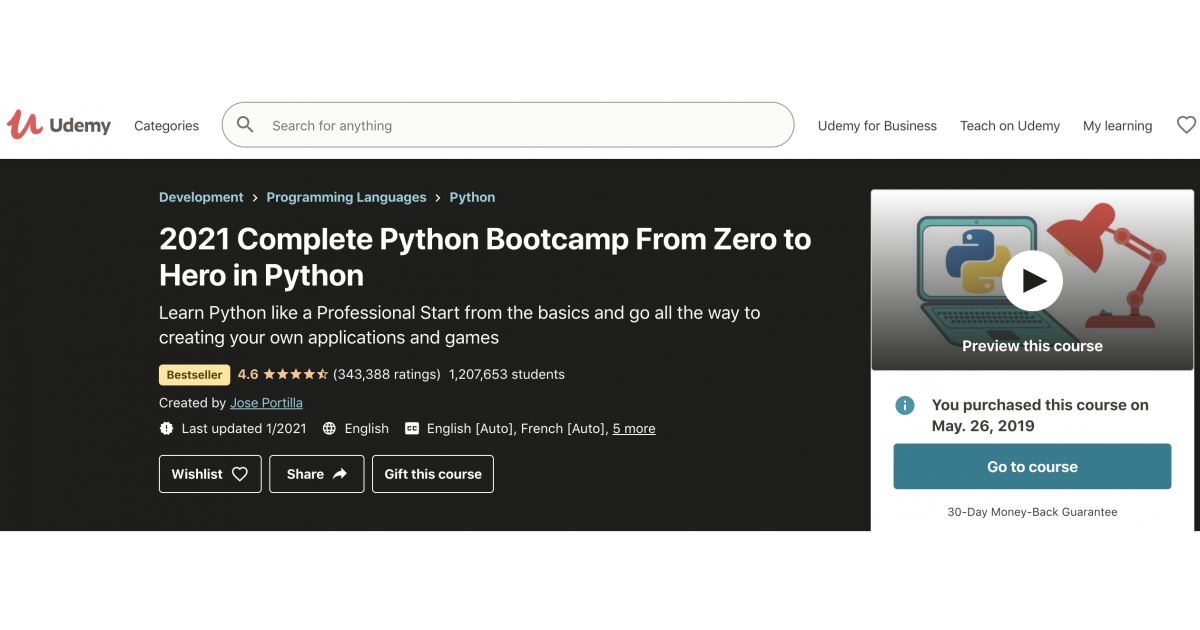Open the Share options
The image size is (1200, 630).
(316, 474)
